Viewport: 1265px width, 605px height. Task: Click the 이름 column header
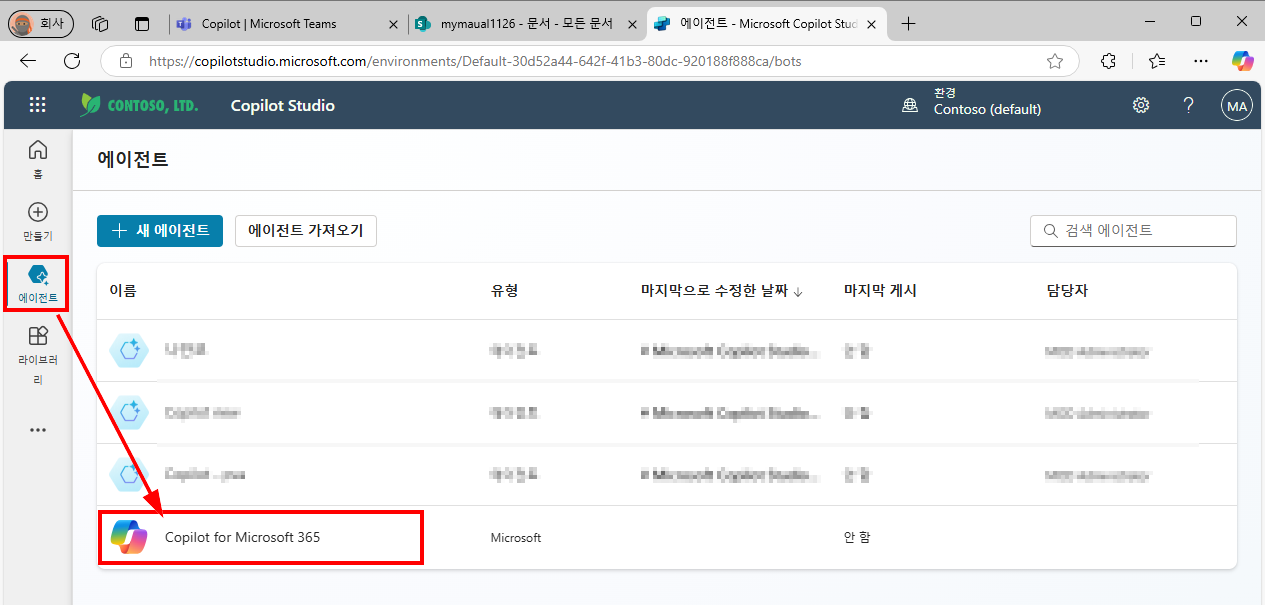[122, 291]
